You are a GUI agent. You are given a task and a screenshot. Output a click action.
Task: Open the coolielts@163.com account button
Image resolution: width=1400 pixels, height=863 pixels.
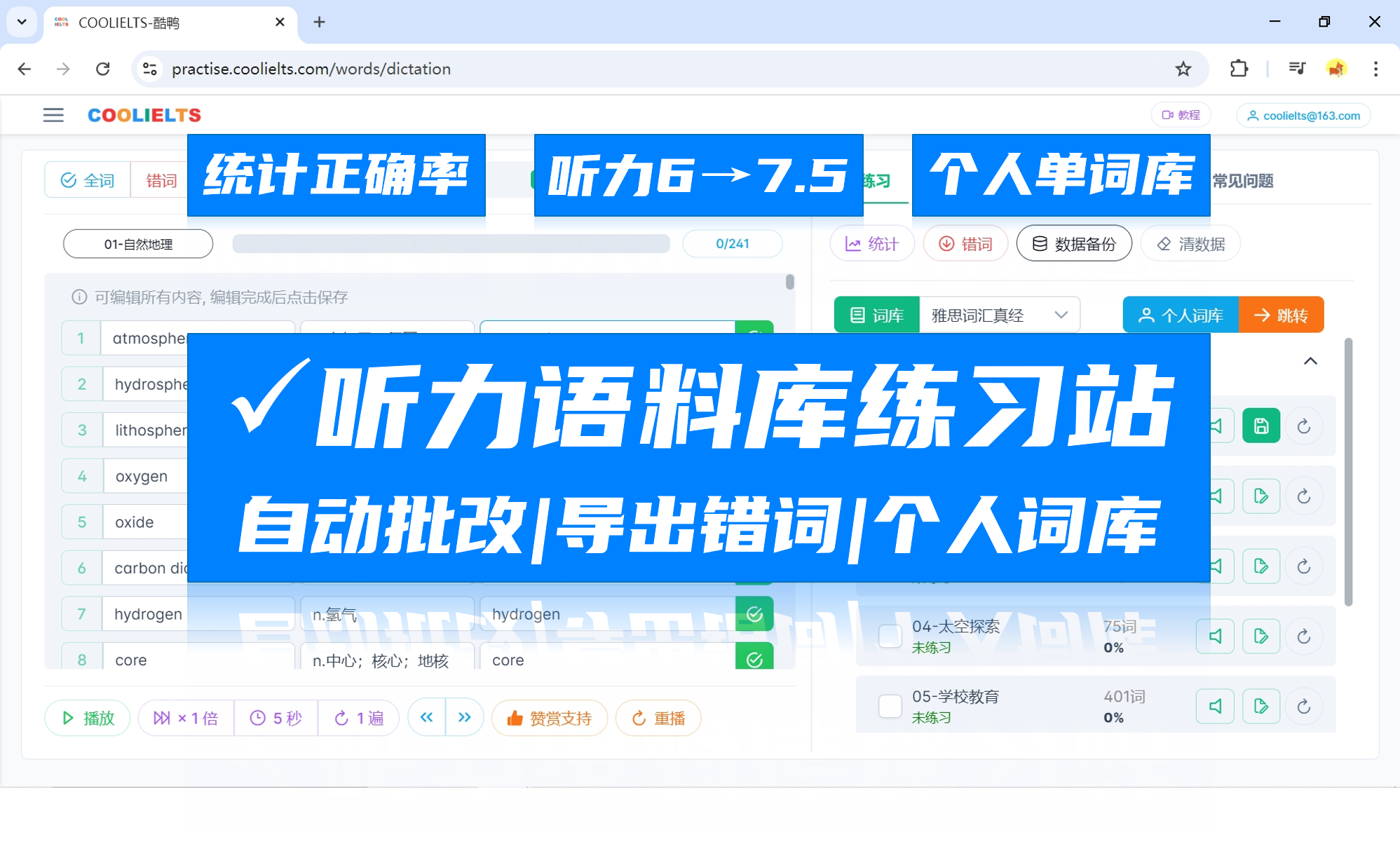click(x=1304, y=116)
